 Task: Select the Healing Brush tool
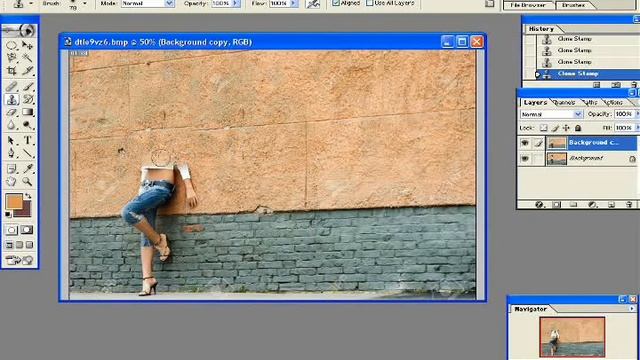(x=11, y=87)
